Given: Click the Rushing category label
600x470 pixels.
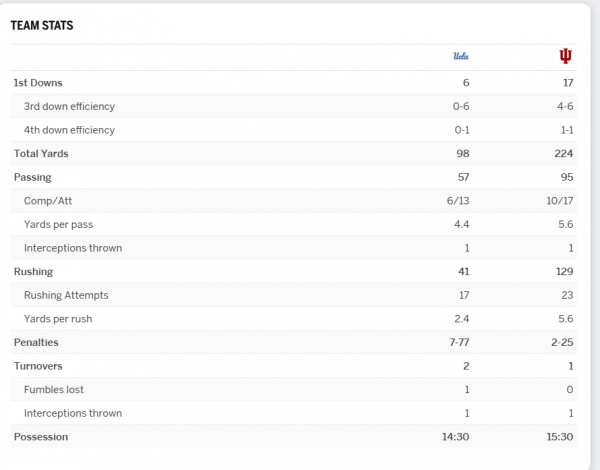Looking at the screenshot, I should pos(33,271).
